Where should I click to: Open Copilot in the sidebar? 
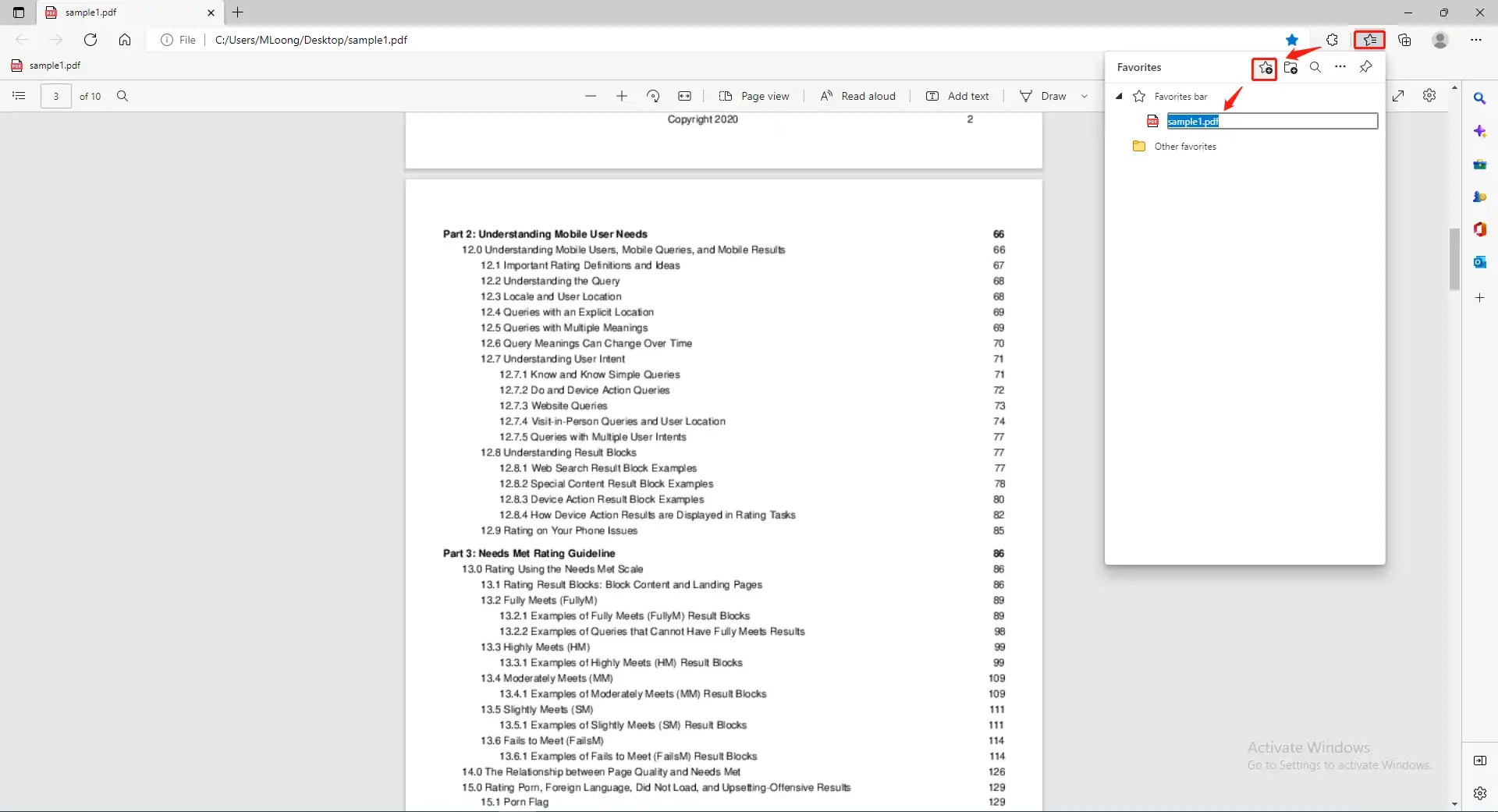pos(1481,131)
